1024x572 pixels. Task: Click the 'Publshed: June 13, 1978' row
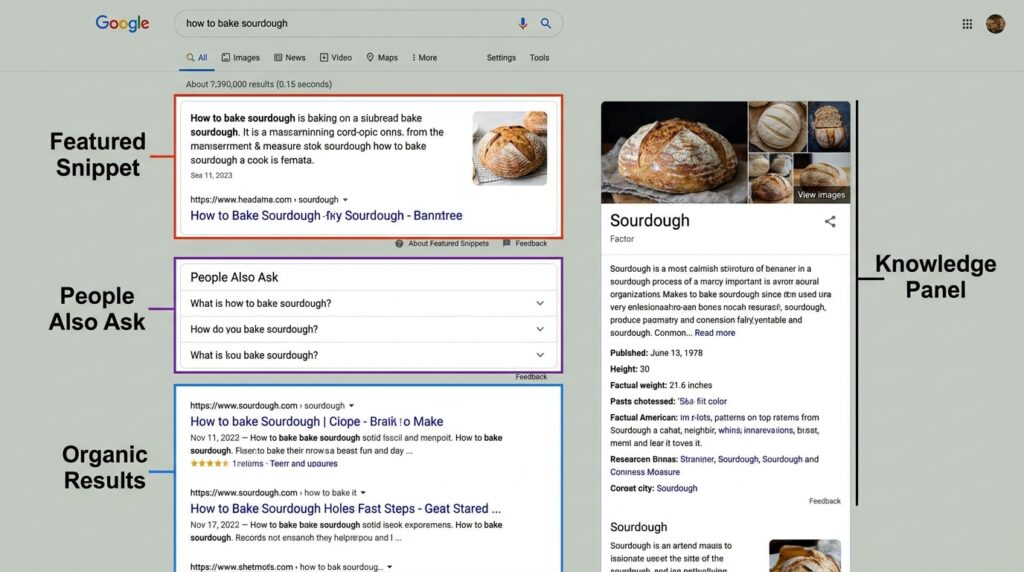tap(656, 353)
